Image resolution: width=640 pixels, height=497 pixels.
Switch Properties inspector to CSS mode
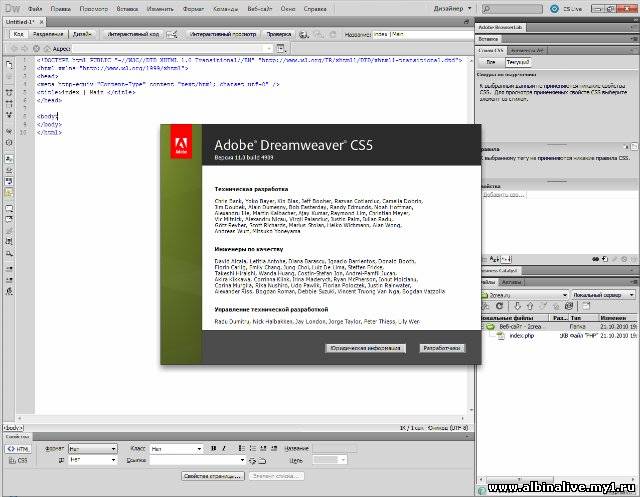click(x=18, y=460)
